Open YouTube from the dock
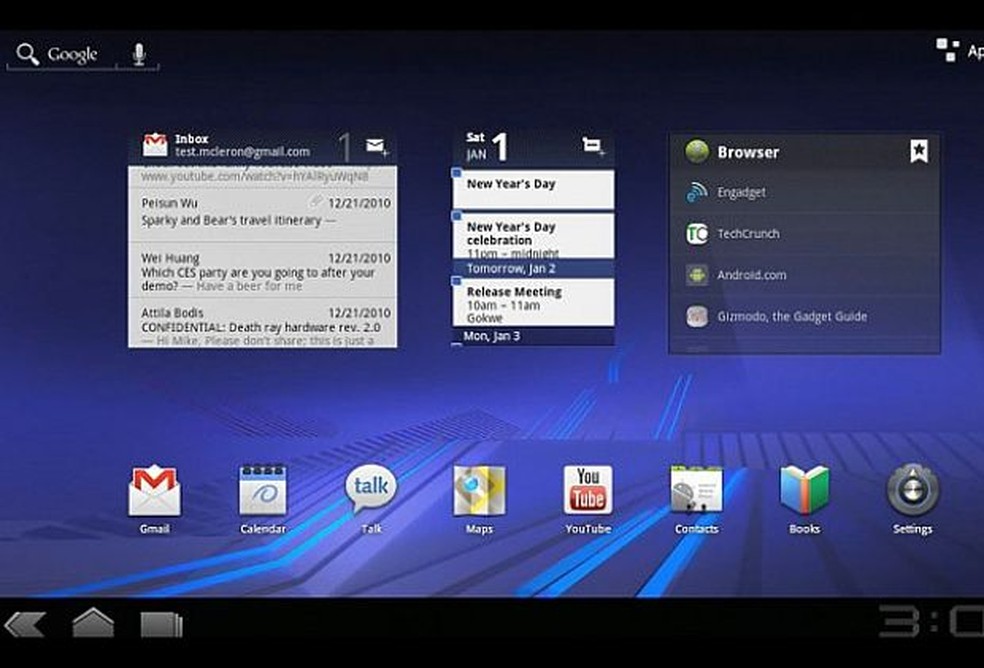Viewport: 984px width, 668px height. coord(587,490)
